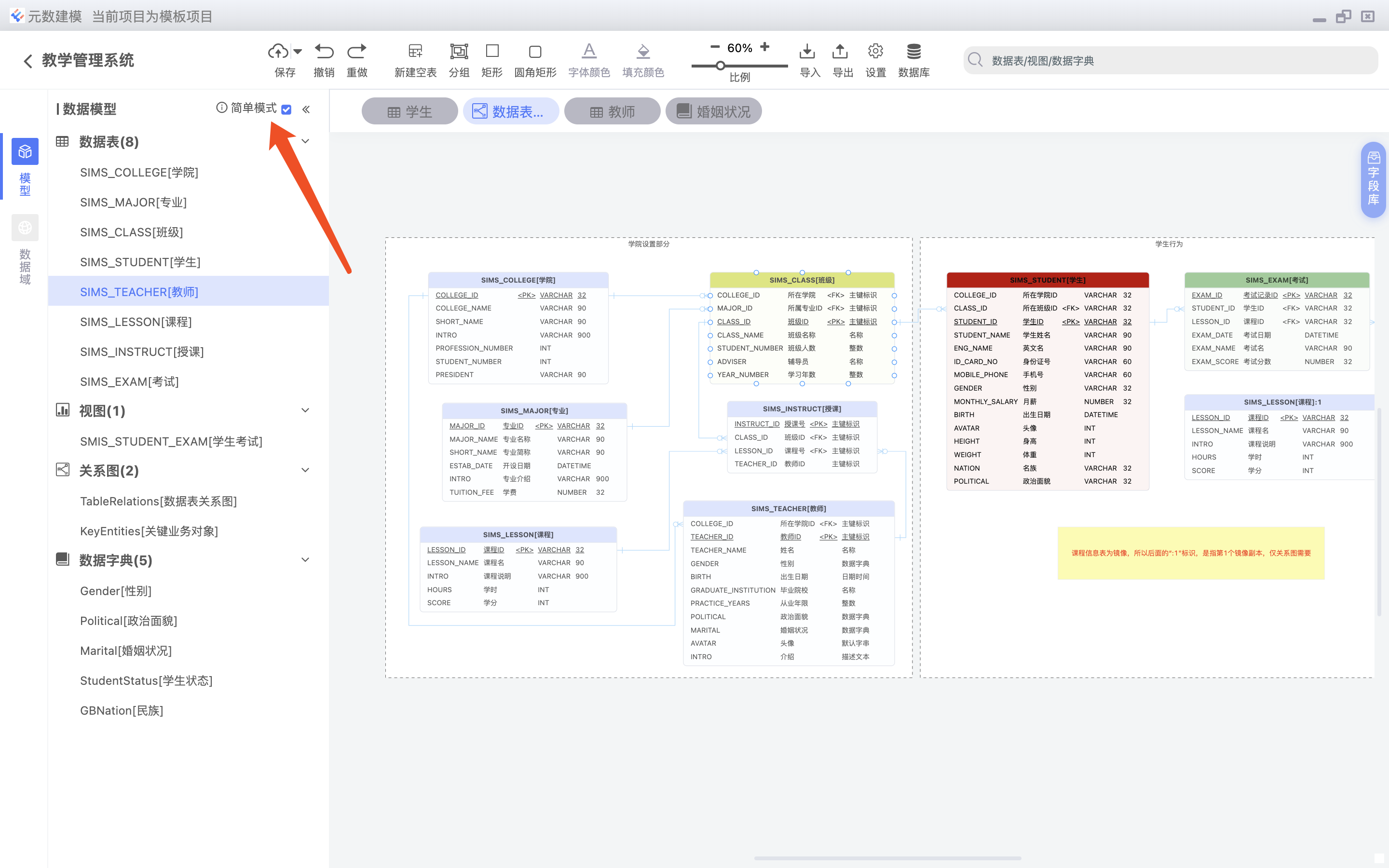Select SIMS_TEACHER[教师] in tree
Image resolution: width=1389 pixels, height=868 pixels.
pyautogui.click(x=188, y=292)
